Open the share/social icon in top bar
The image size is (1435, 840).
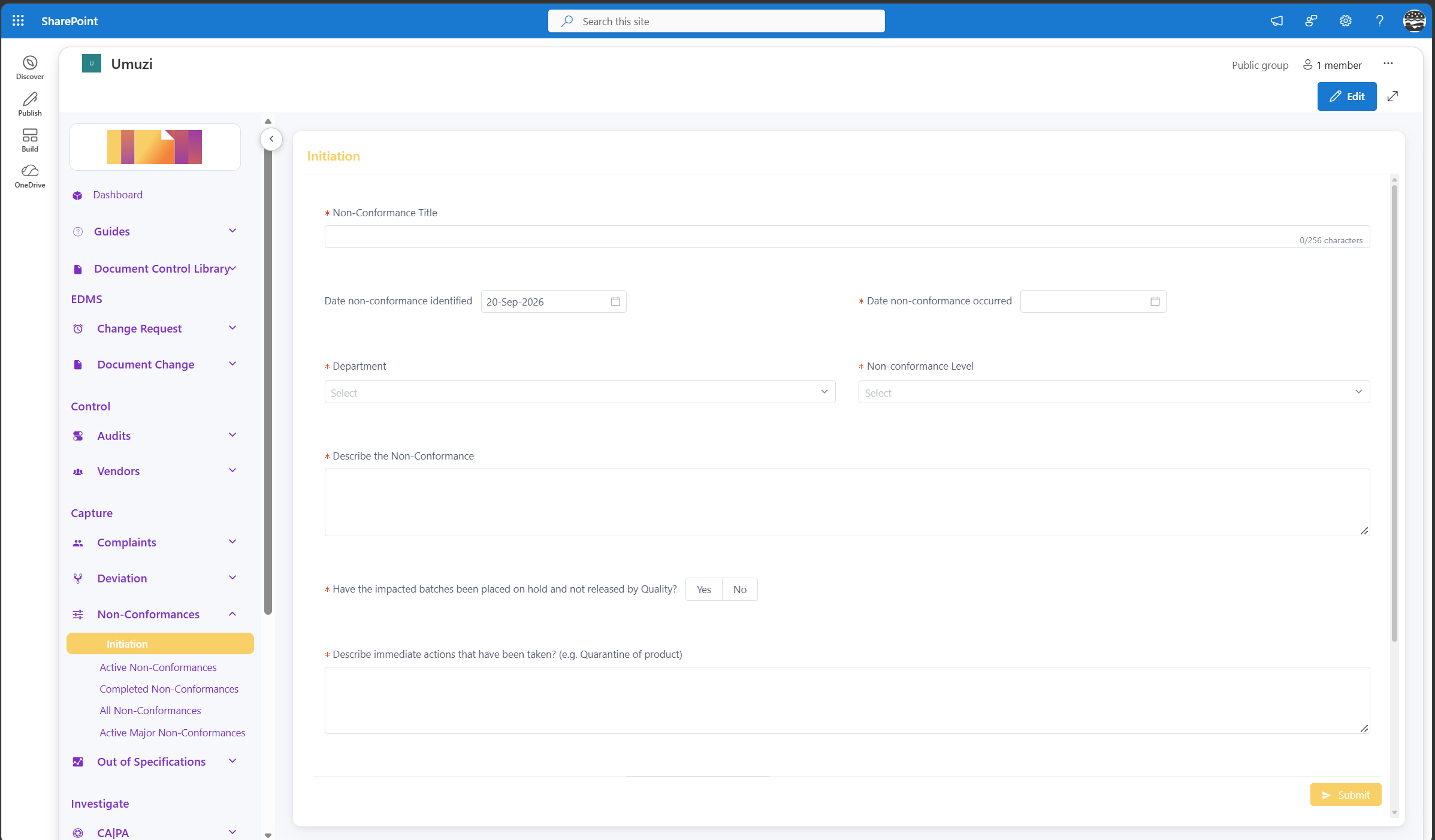(1311, 21)
